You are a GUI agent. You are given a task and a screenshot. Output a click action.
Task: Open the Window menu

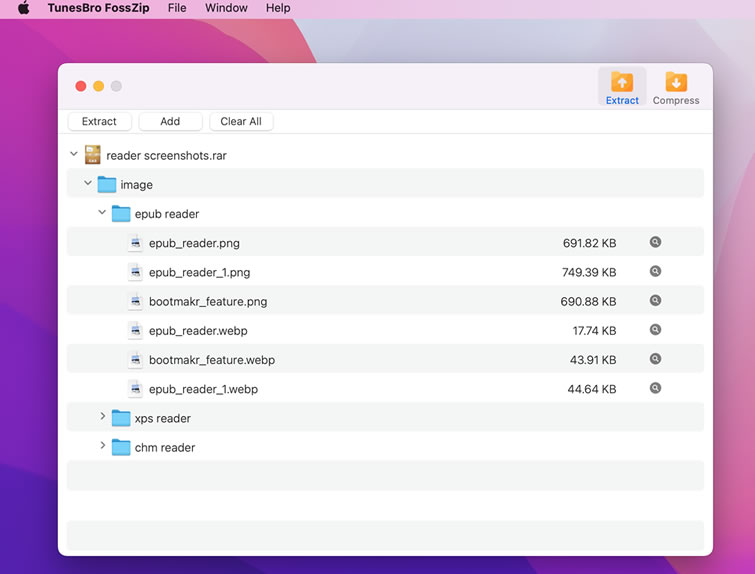(226, 8)
